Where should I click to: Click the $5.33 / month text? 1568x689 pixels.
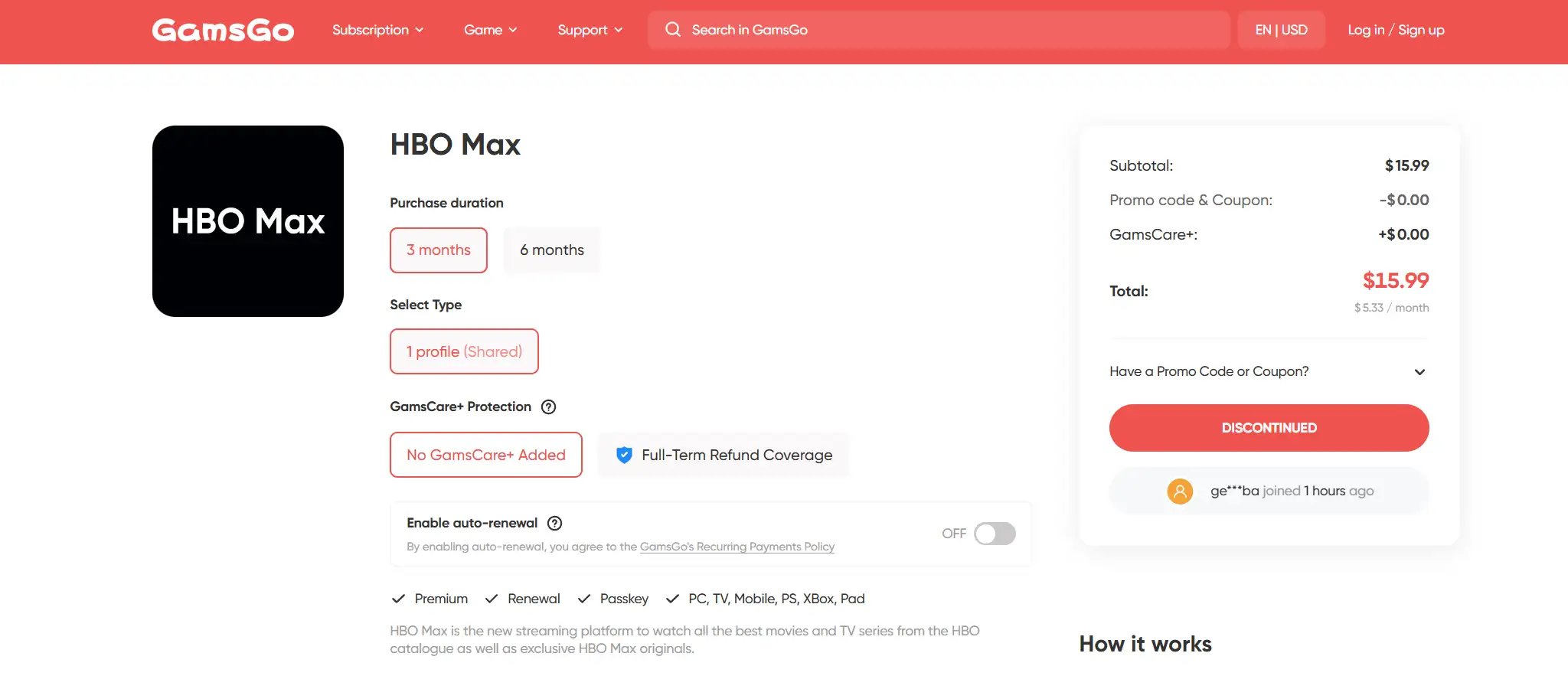coord(1391,308)
